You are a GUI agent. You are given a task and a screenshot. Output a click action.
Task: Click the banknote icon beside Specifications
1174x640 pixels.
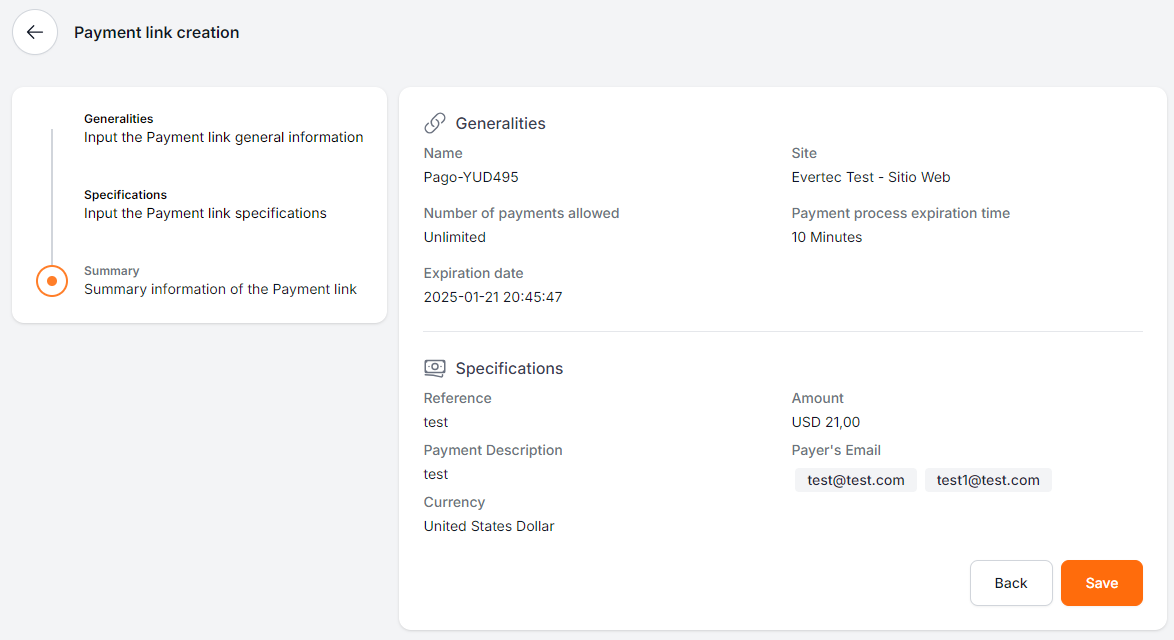click(435, 368)
